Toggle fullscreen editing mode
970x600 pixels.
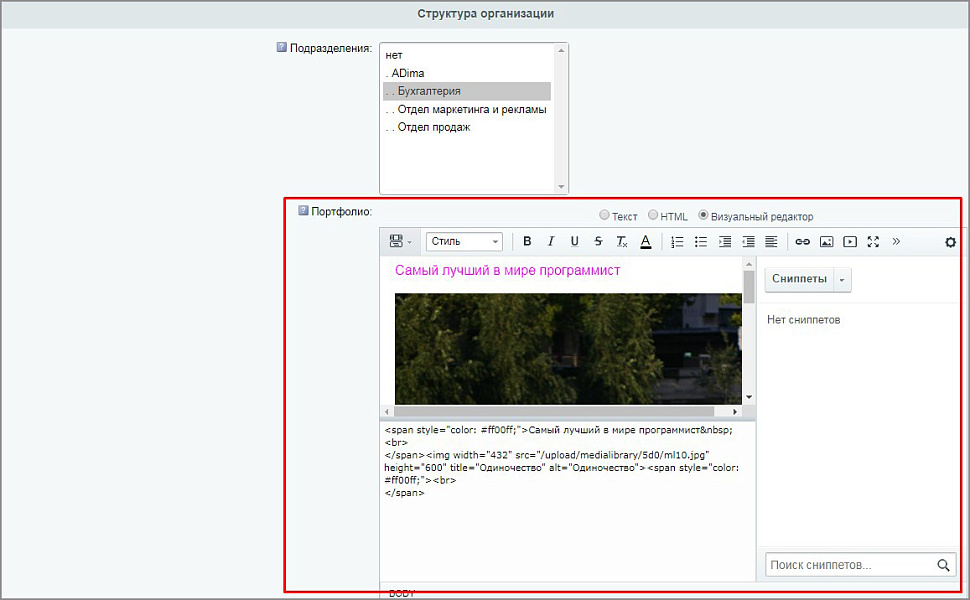[x=873, y=241]
